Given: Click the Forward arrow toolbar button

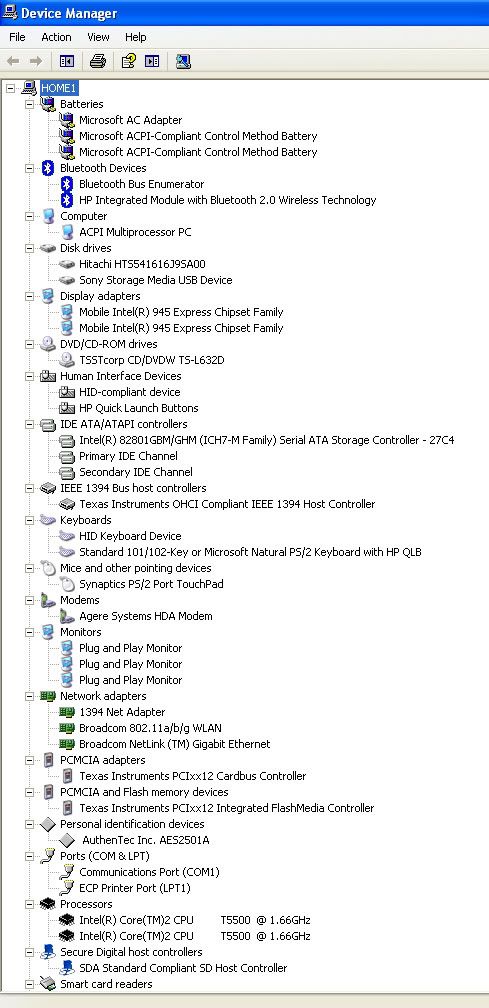Looking at the screenshot, I should 35,61.
